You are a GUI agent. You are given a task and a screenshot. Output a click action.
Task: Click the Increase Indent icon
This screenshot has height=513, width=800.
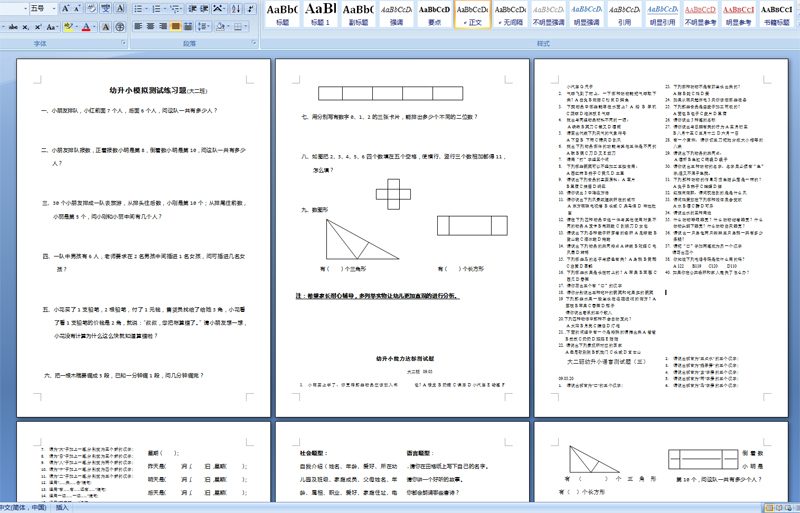[x=204, y=9]
